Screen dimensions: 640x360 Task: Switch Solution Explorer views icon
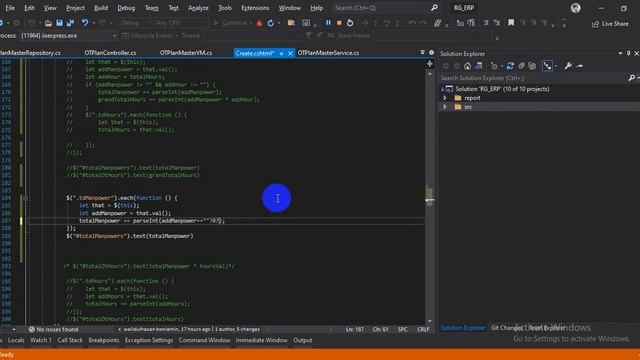(478, 66)
